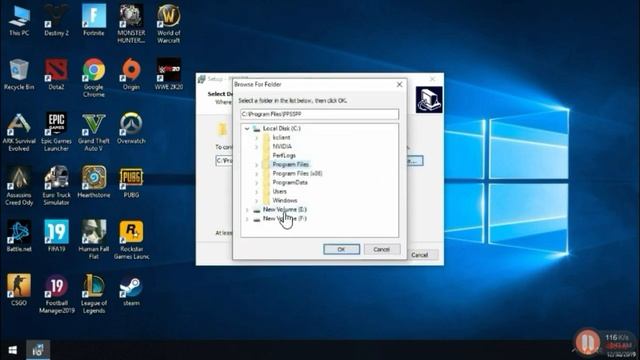Launch Grand Theft Auto V shortcut
Viewport: 640px width, 360px height.
pos(93,132)
